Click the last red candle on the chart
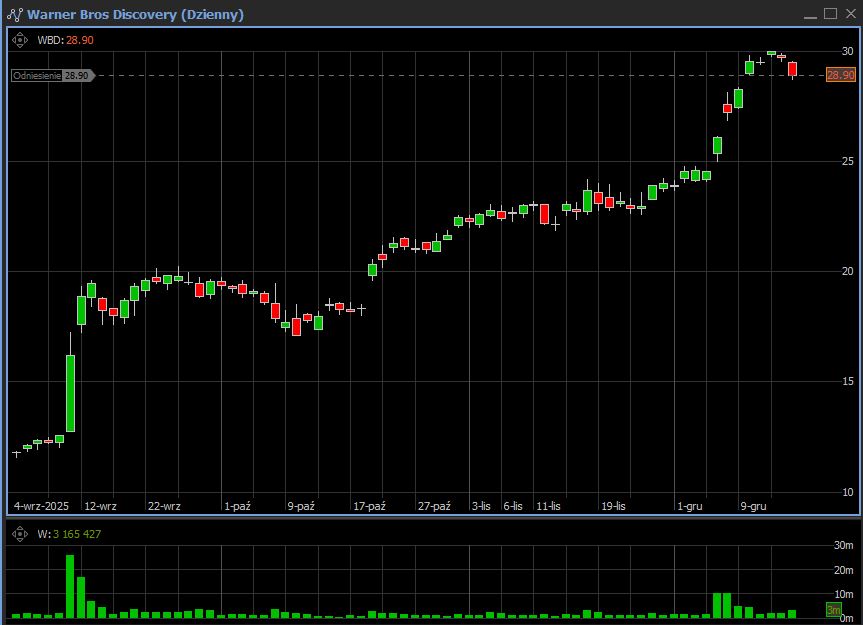 click(x=792, y=68)
